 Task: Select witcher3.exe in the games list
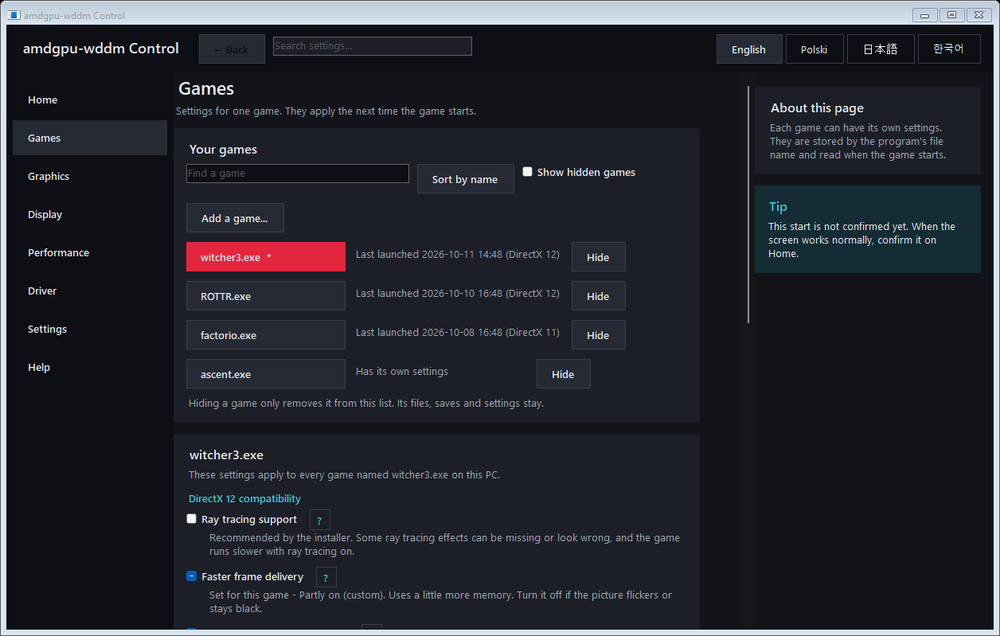[x=265, y=257]
